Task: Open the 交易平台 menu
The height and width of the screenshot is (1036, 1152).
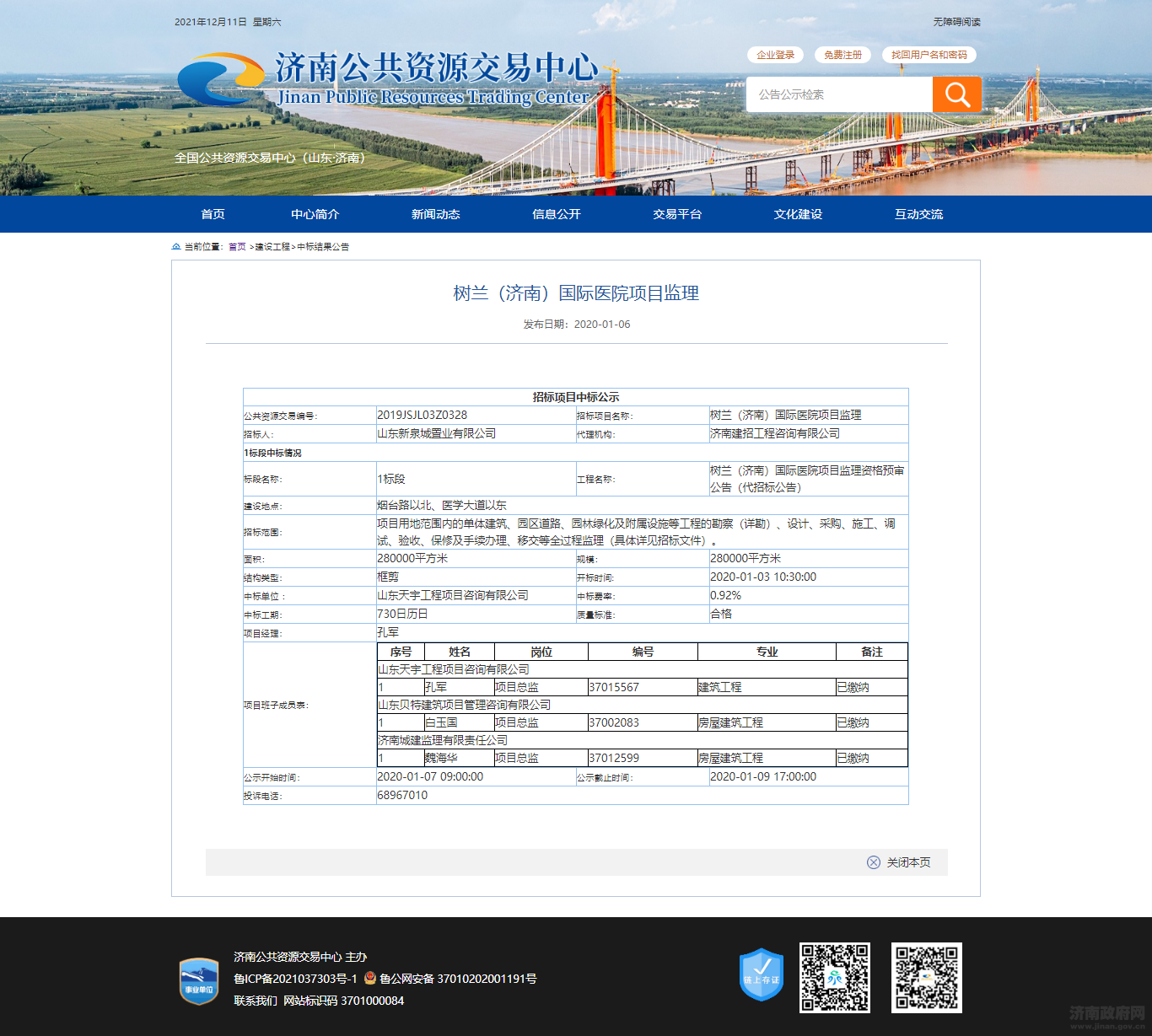Action: tap(677, 214)
